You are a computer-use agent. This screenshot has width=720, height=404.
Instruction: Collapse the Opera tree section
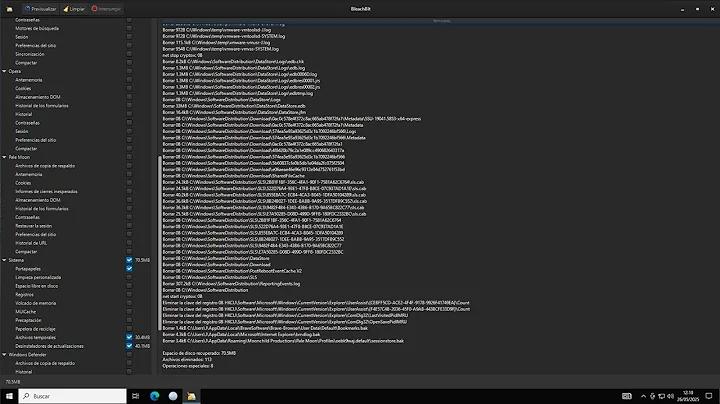pyautogui.click(x=4, y=71)
